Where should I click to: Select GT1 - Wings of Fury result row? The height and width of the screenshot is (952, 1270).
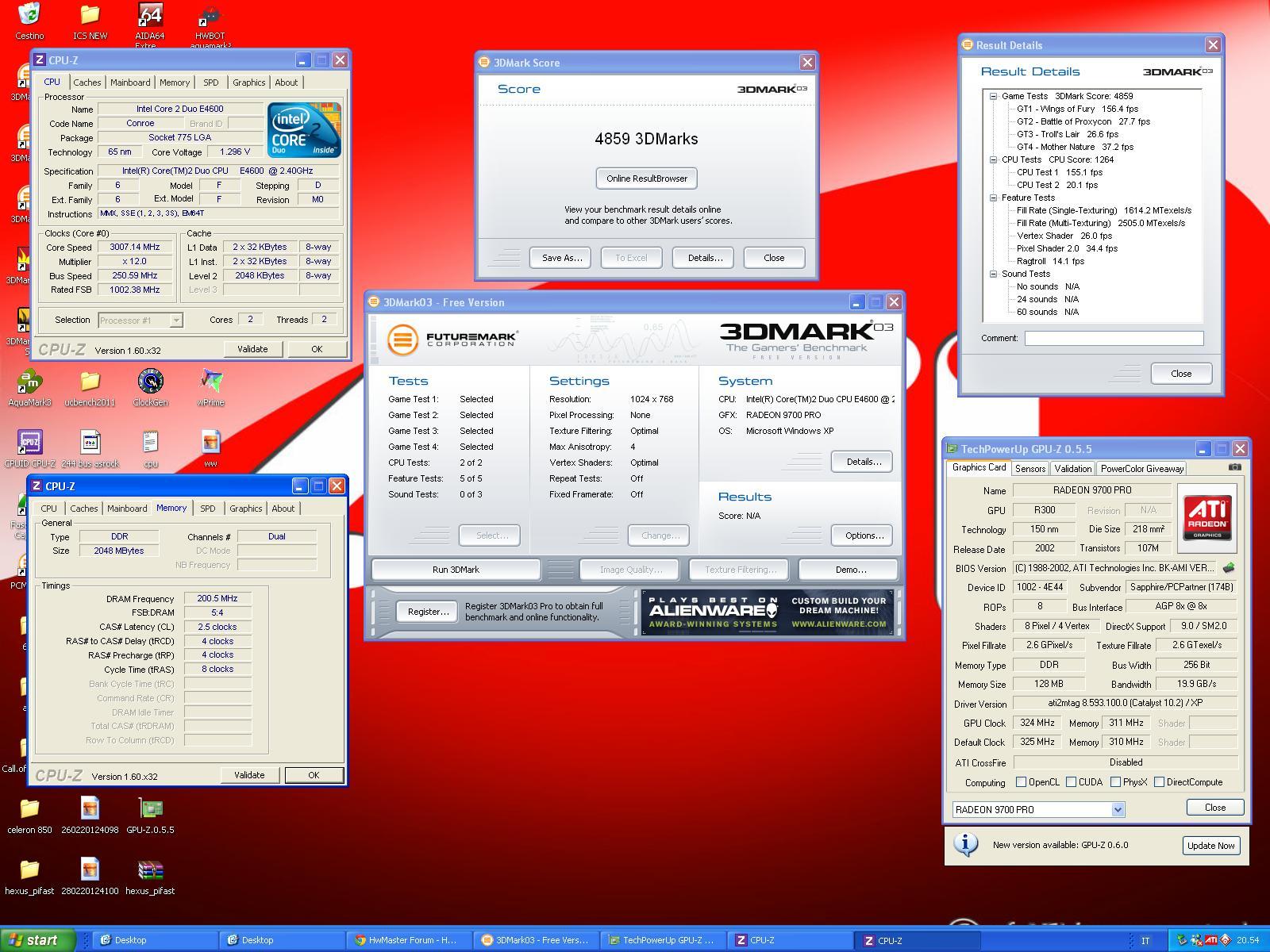click(1077, 109)
